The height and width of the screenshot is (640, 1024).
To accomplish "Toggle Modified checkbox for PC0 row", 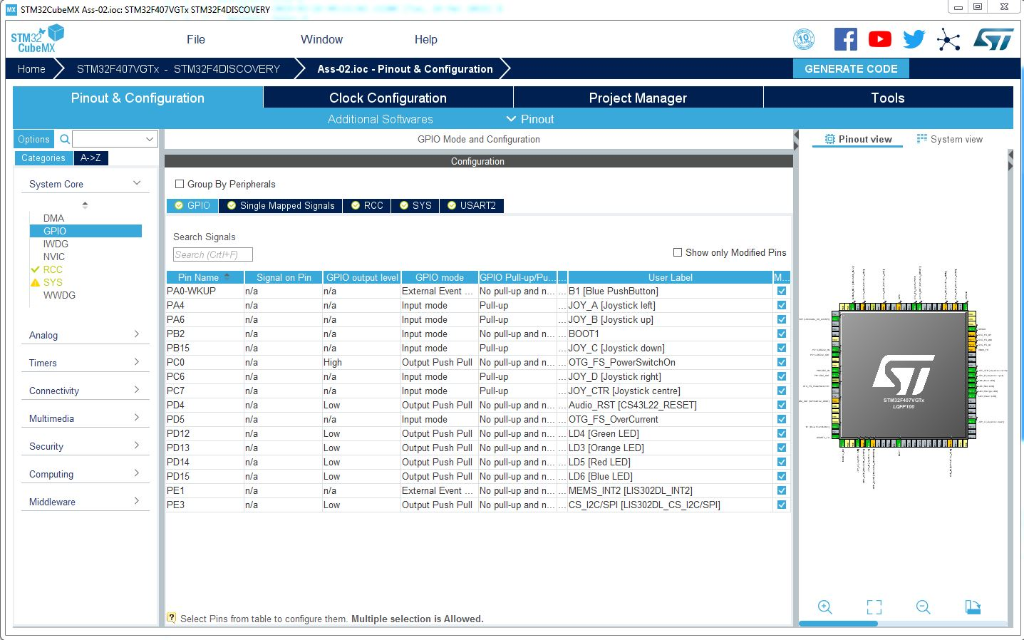I will click(x=782, y=362).
